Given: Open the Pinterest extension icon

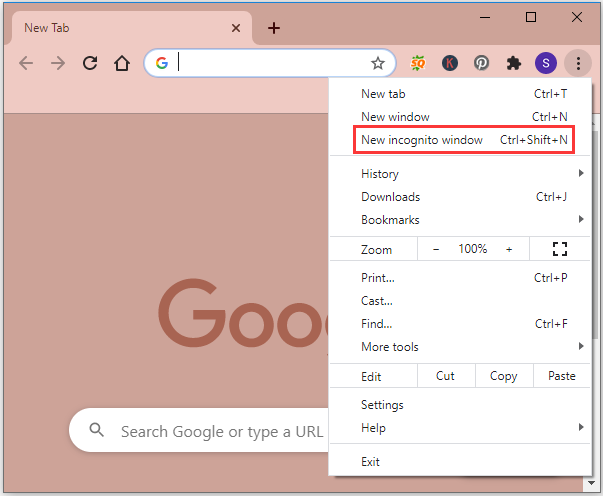Looking at the screenshot, I should [x=481, y=63].
